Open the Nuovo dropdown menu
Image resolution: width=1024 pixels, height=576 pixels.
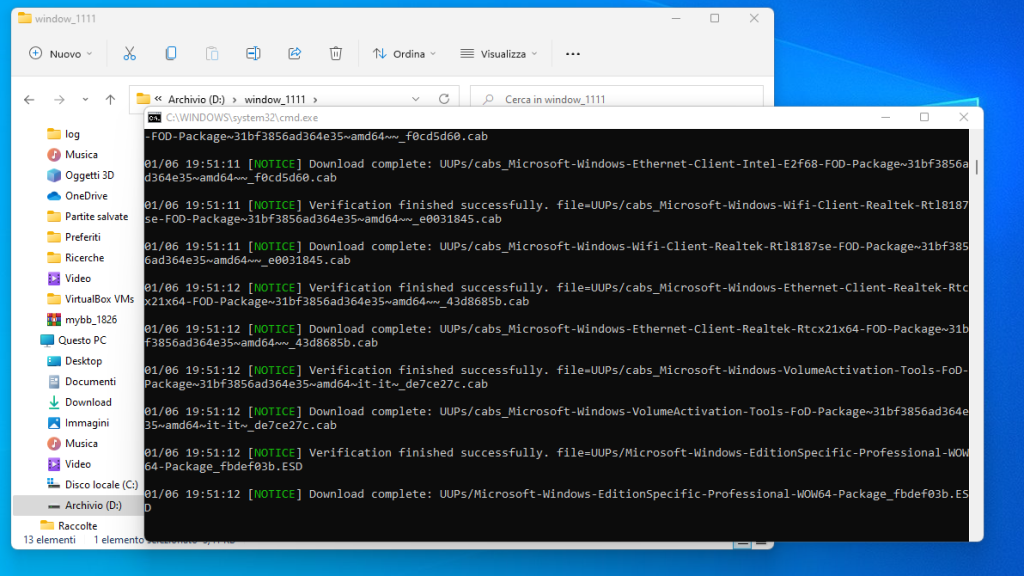click(x=61, y=54)
